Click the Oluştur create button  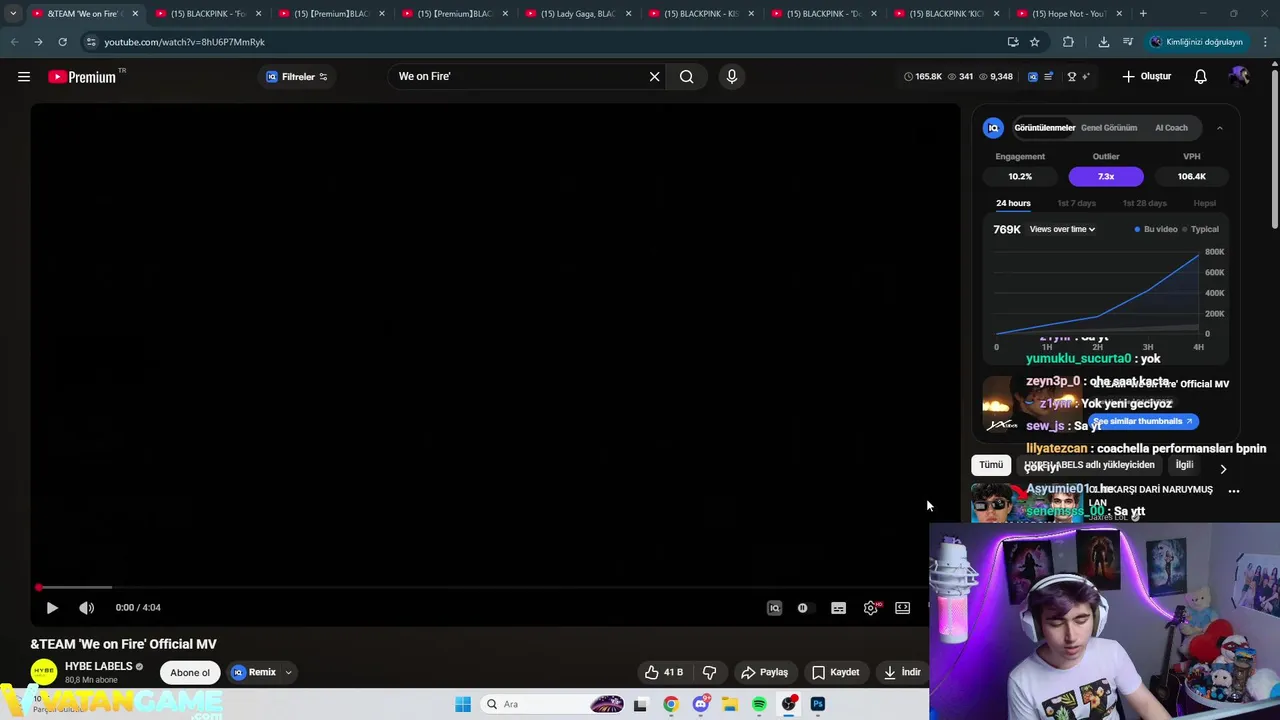[x=1146, y=77]
